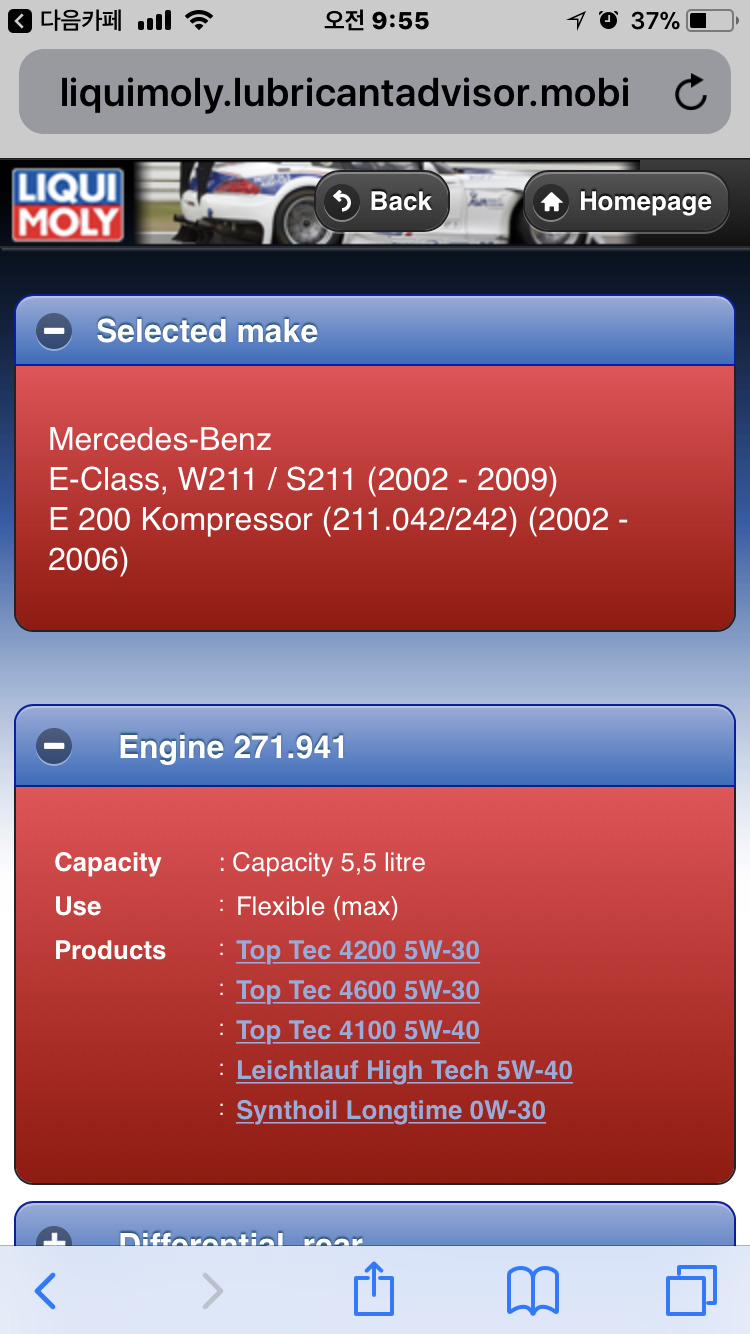This screenshot has height=1334, width=750.
Task: Tap the race car banner image
Action: [x=385, y=204]
